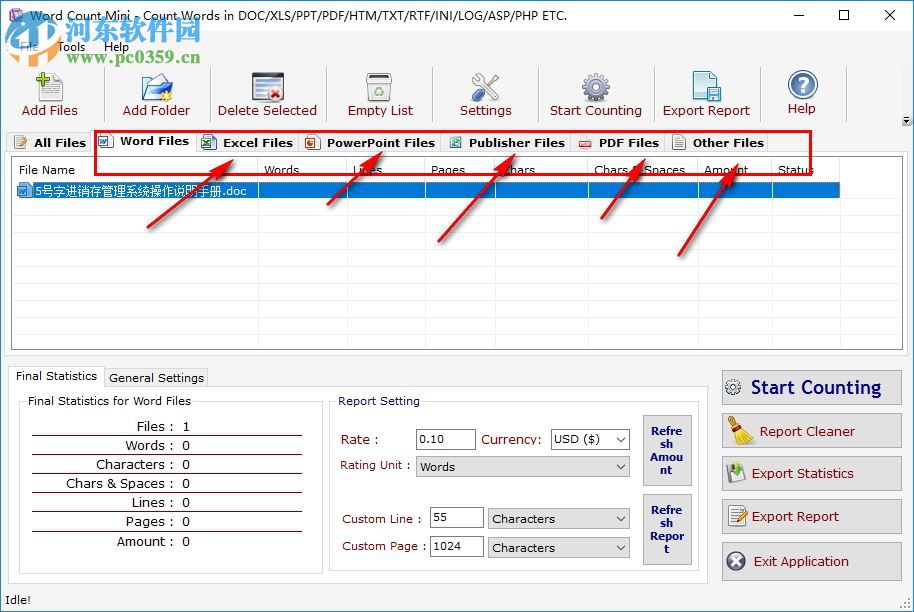This screenshot has width=914, height=612.
Task: Switch to the Publisher Files tab
Action: tap(507, 142)
